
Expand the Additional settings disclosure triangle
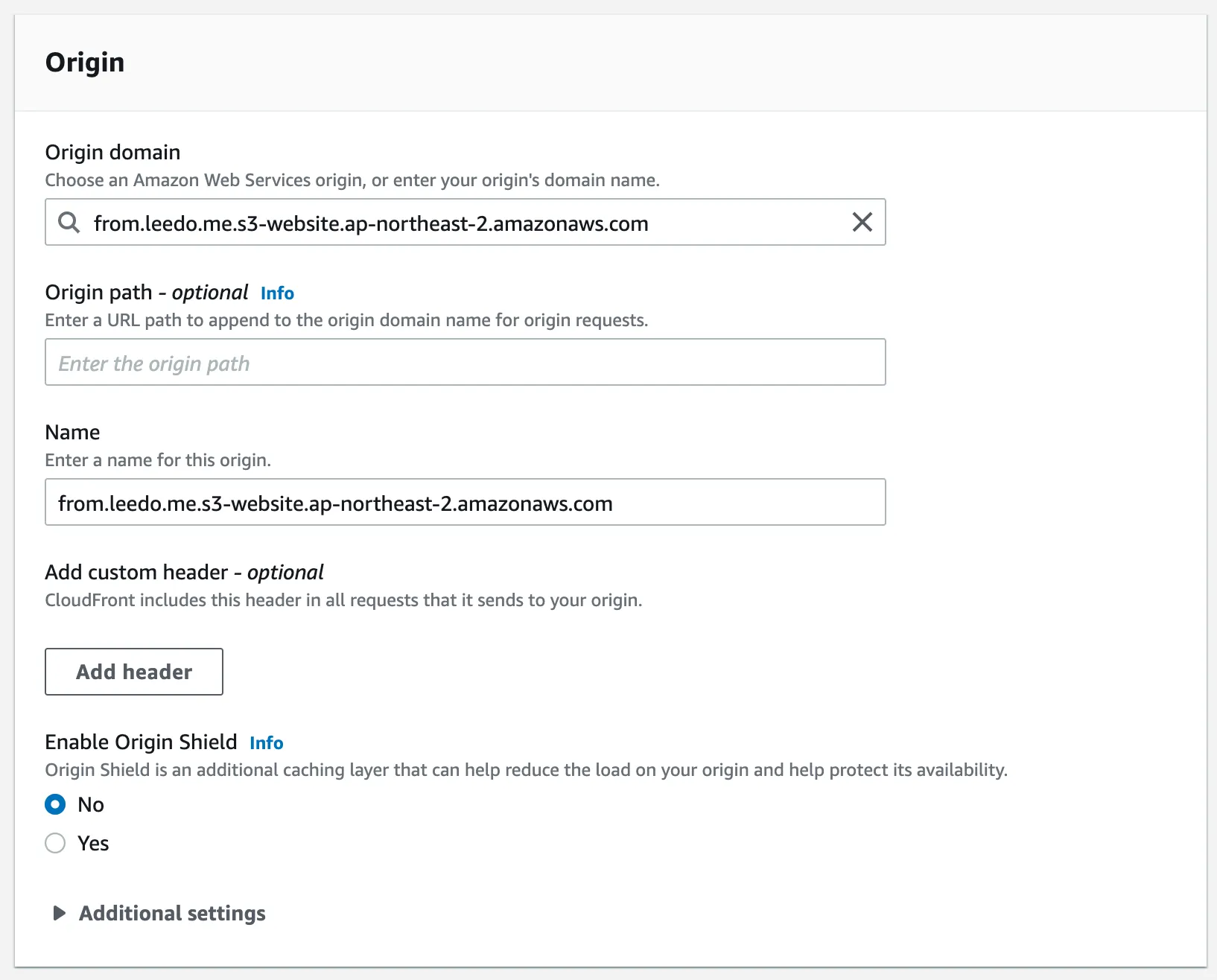tap(60, 913)
